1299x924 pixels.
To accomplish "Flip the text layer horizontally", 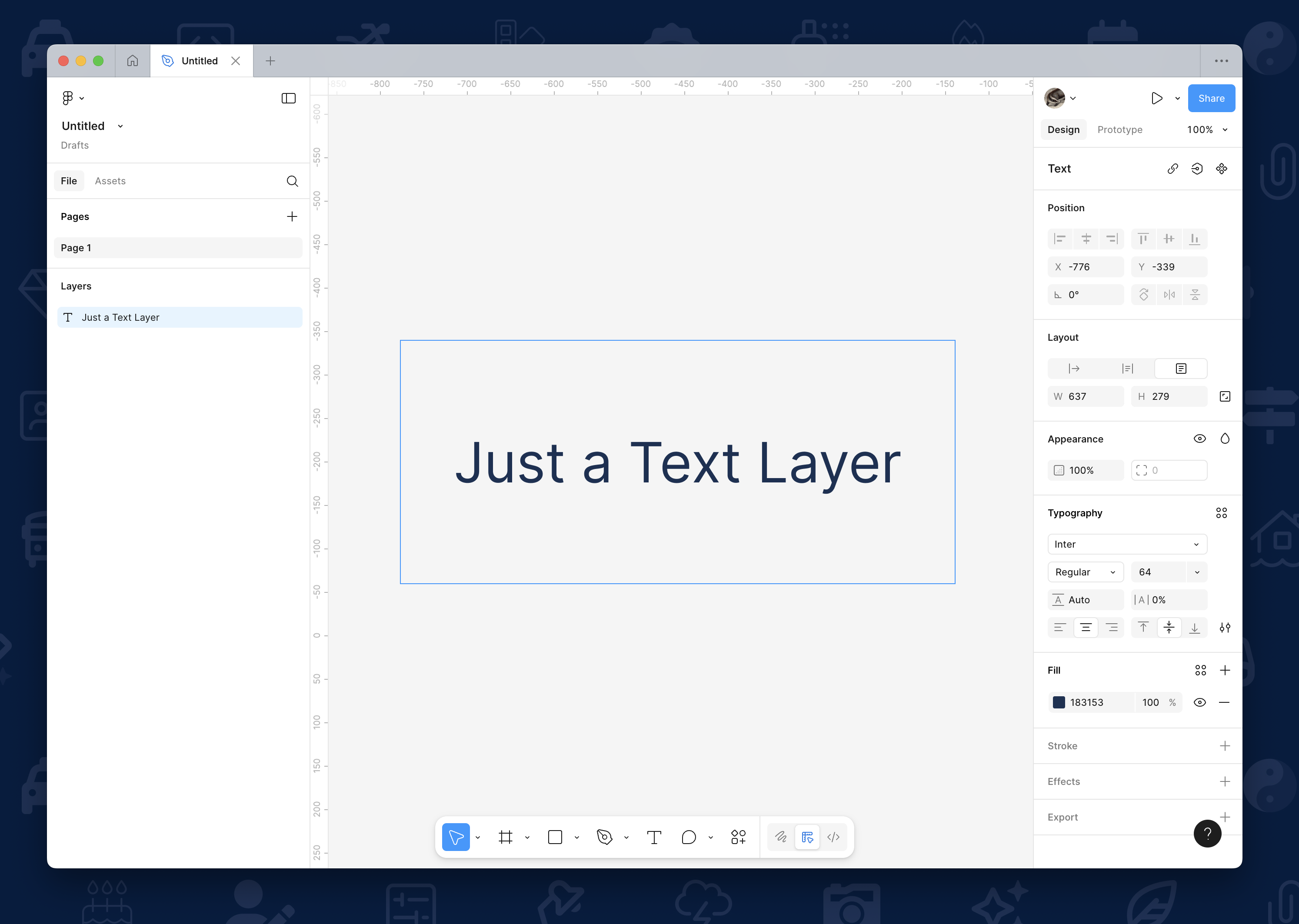I will pyautogui.click(x=1169, y=294).
